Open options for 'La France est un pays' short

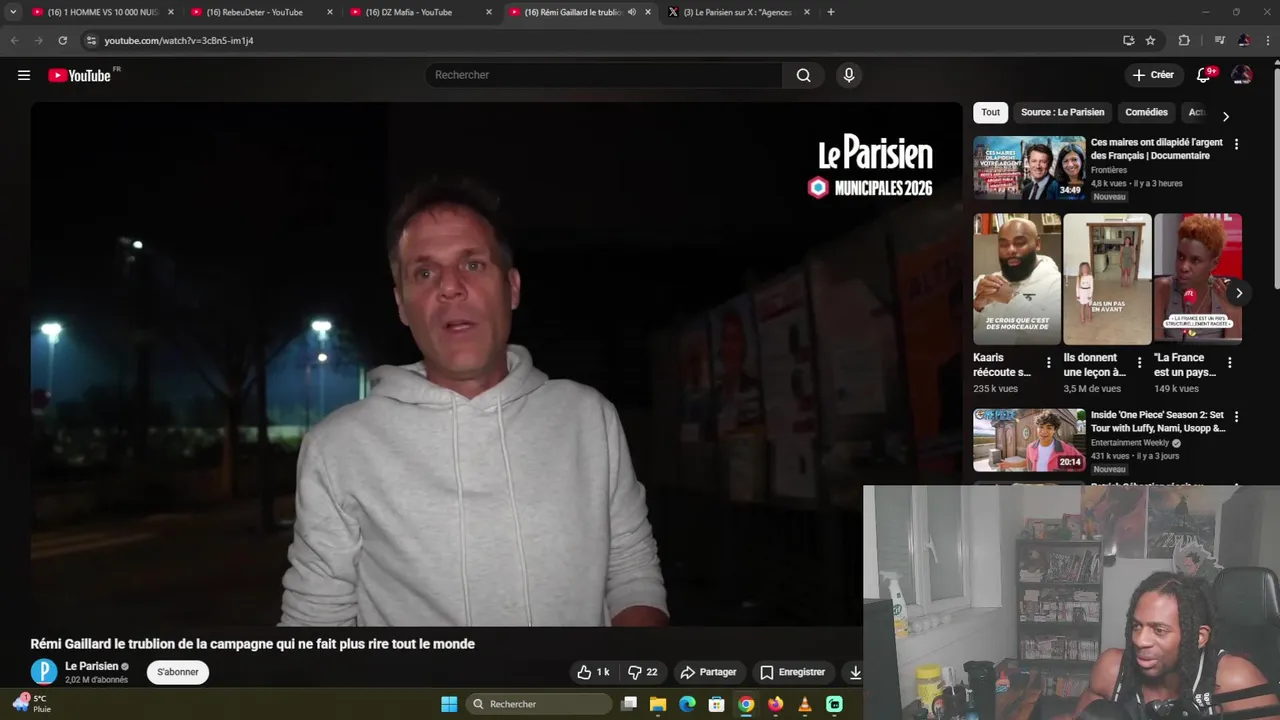click(x=1230, y=363)
